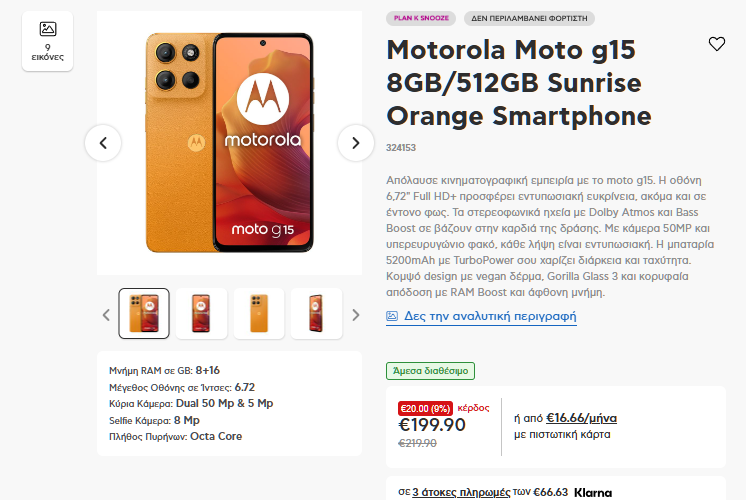The height and width of the screenshot is (500, 746).
Task: Open the 9 images gallery icon
Action: tap(48, 41)
